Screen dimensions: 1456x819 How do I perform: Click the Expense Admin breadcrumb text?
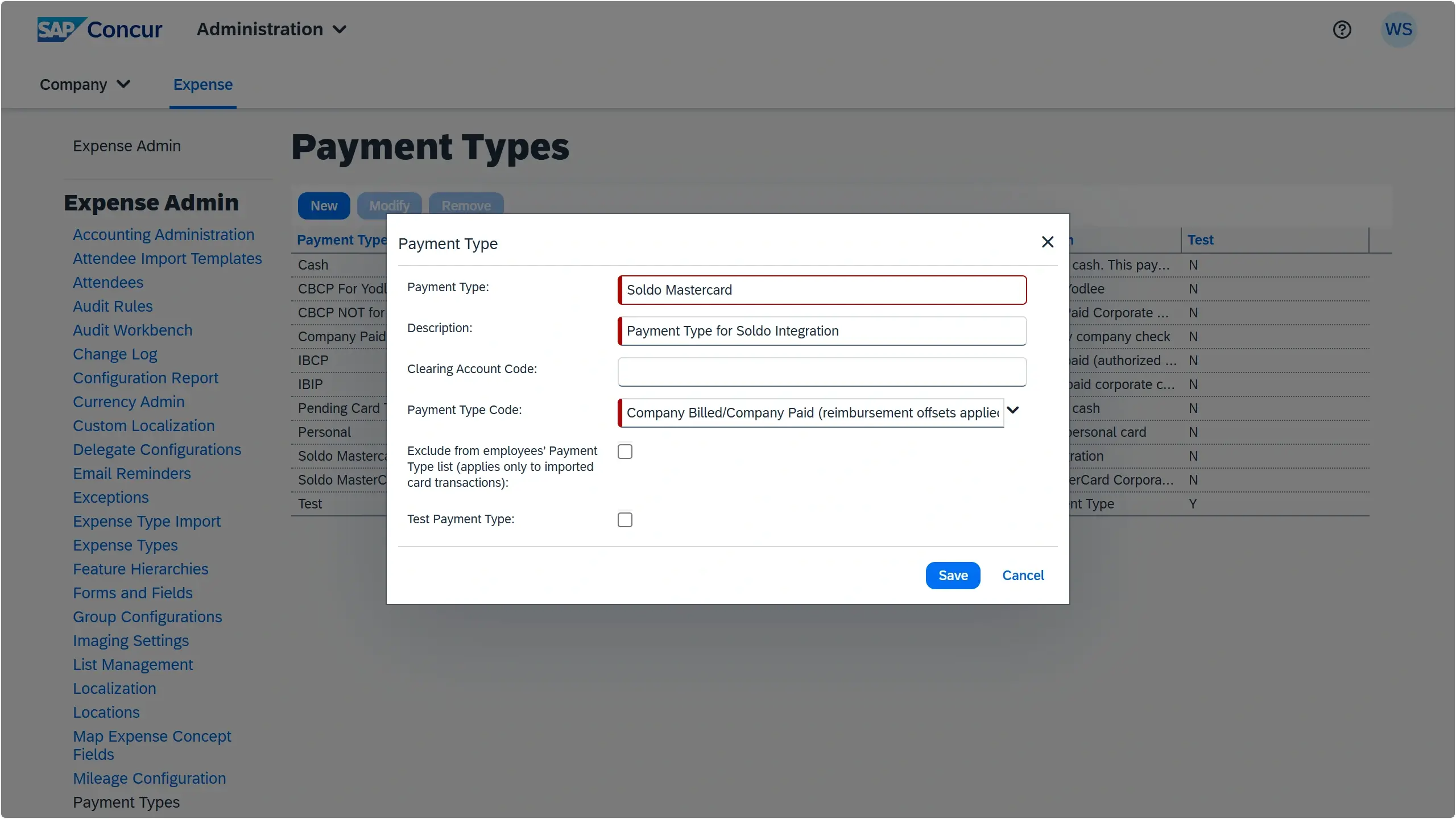click(127, 146)
